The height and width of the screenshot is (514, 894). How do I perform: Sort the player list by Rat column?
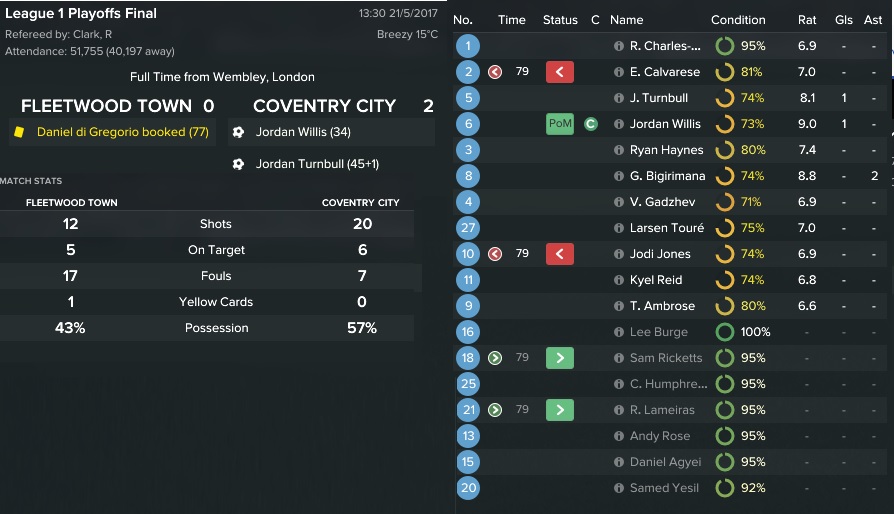pos(807,20)
